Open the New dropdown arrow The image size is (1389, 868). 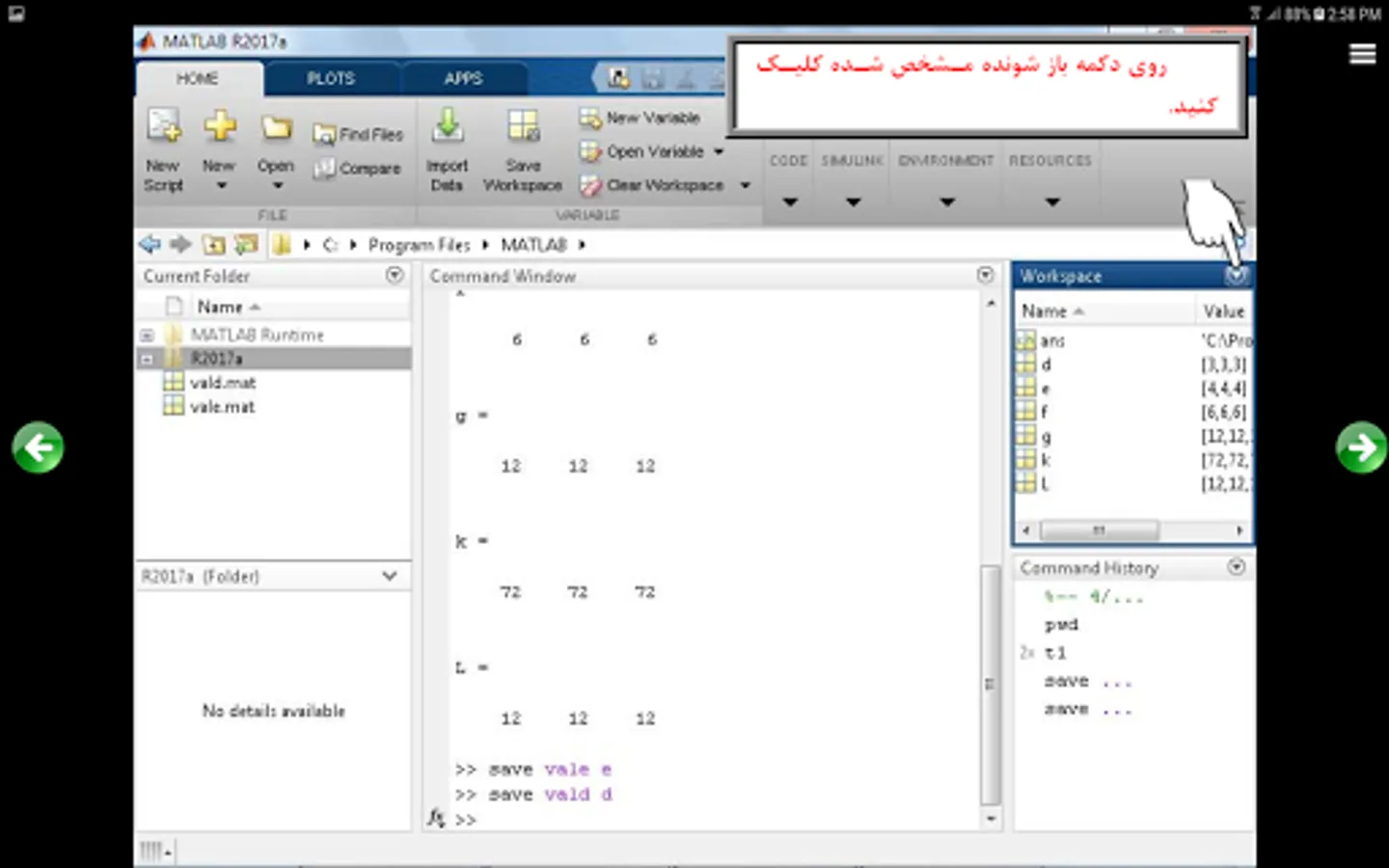coord(221,186)
